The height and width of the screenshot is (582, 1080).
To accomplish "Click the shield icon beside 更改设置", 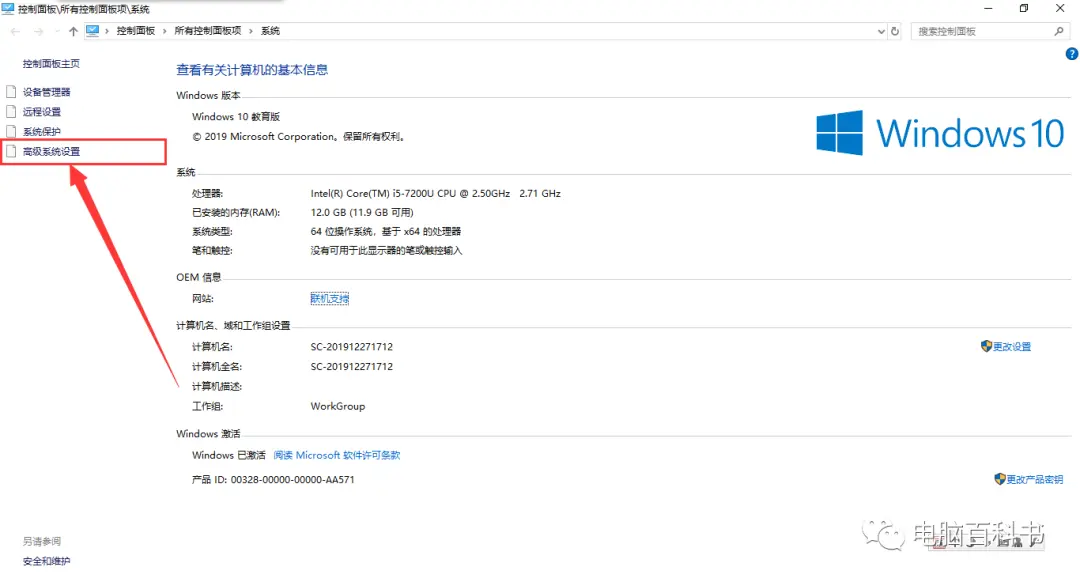I will (986, 346).
